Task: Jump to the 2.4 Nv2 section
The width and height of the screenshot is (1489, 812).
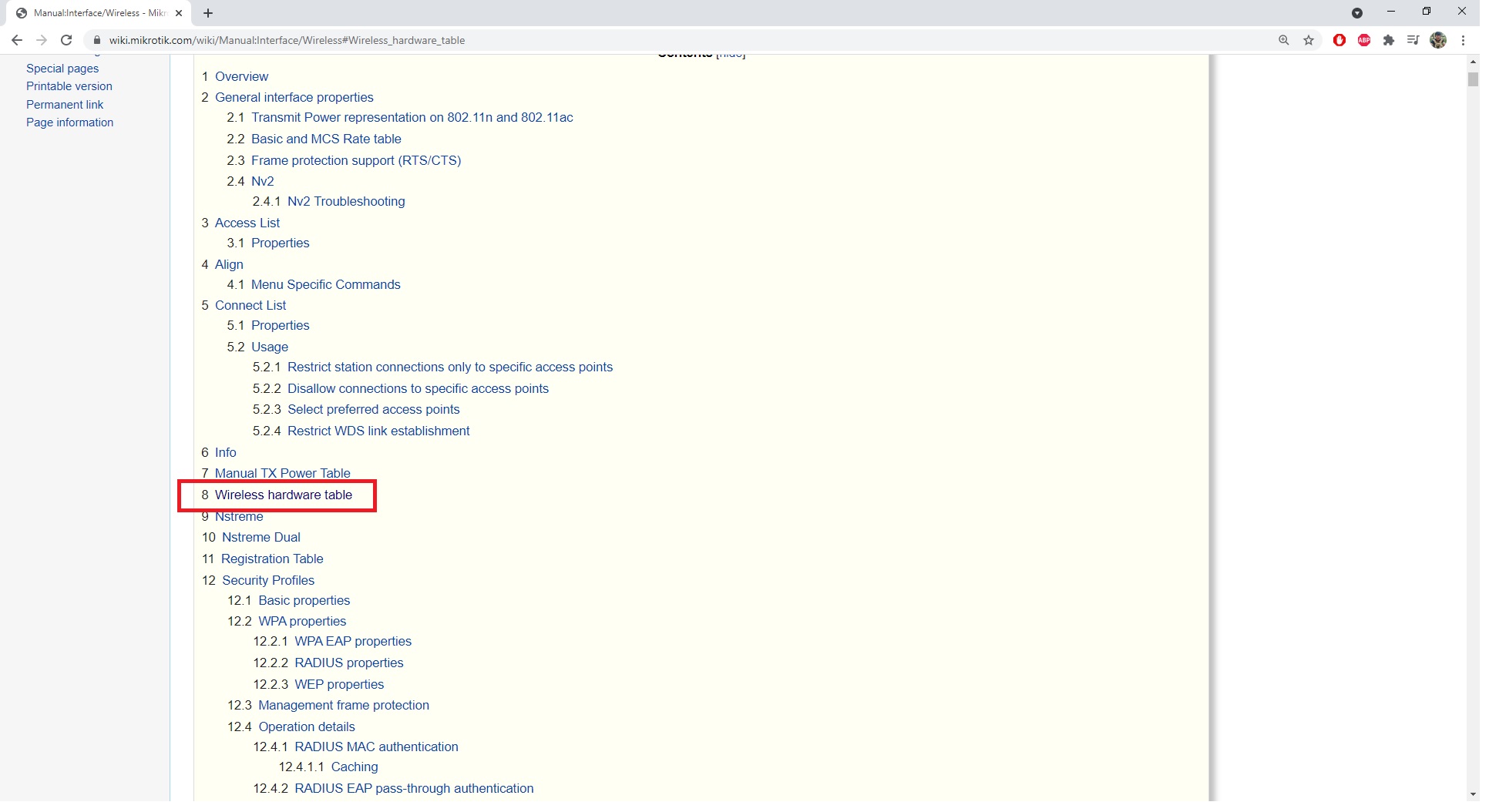Action: tap(264, 182)
